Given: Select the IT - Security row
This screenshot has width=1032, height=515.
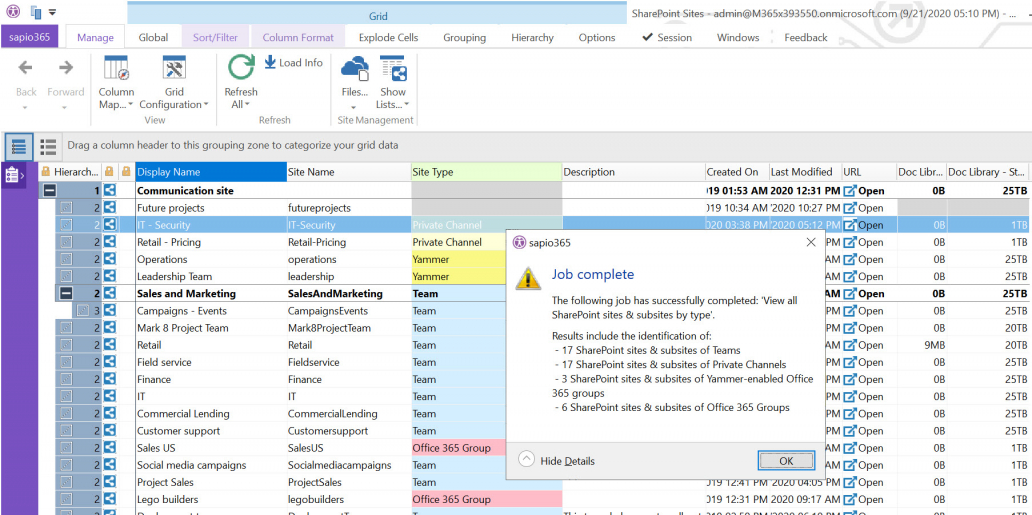Looking at the screenshot, I should click(x=534, y=225).
